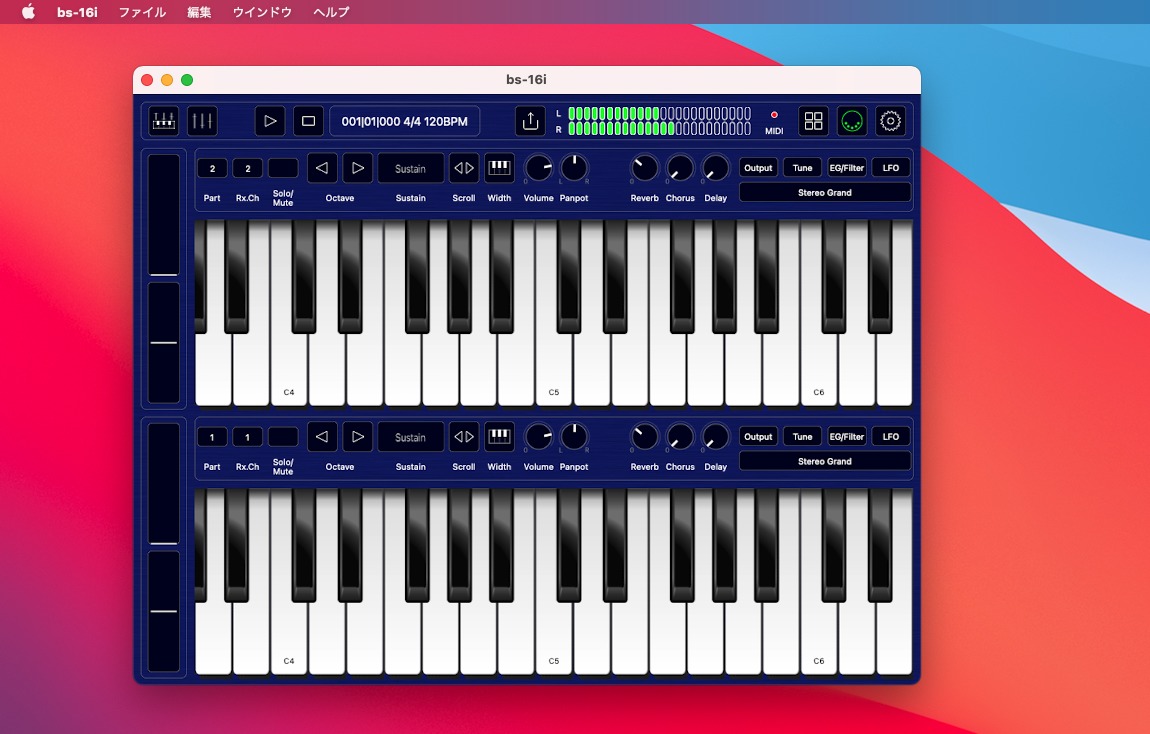Shift upper keyboard octave down
This screenshot has width=1150, height=734.
click(x=321, y=168)
